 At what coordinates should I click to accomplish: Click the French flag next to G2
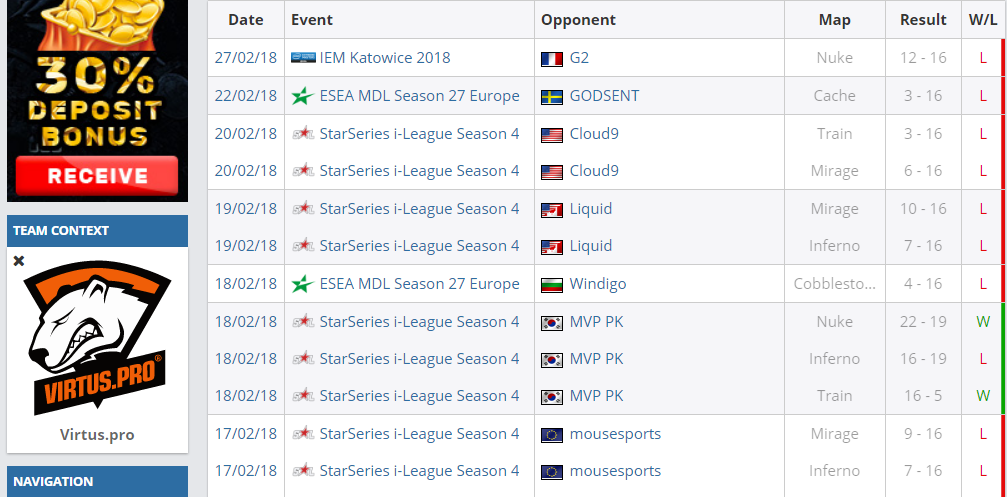click(x=551, y=59)
